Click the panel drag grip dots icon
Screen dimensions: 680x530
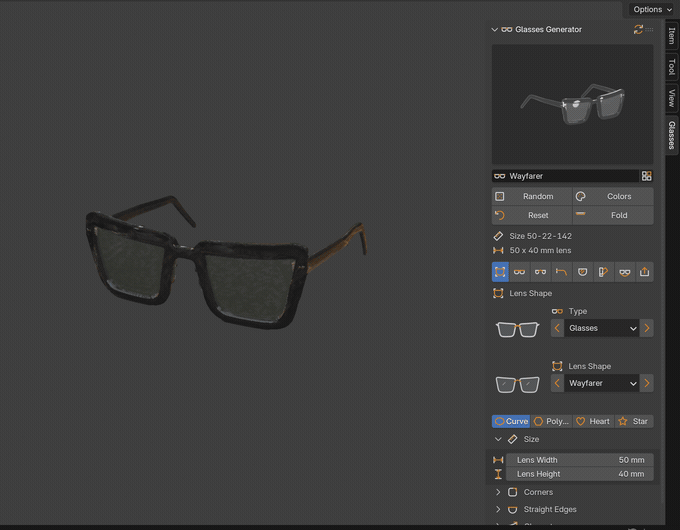pyautogui.click(x=649, y=29)
